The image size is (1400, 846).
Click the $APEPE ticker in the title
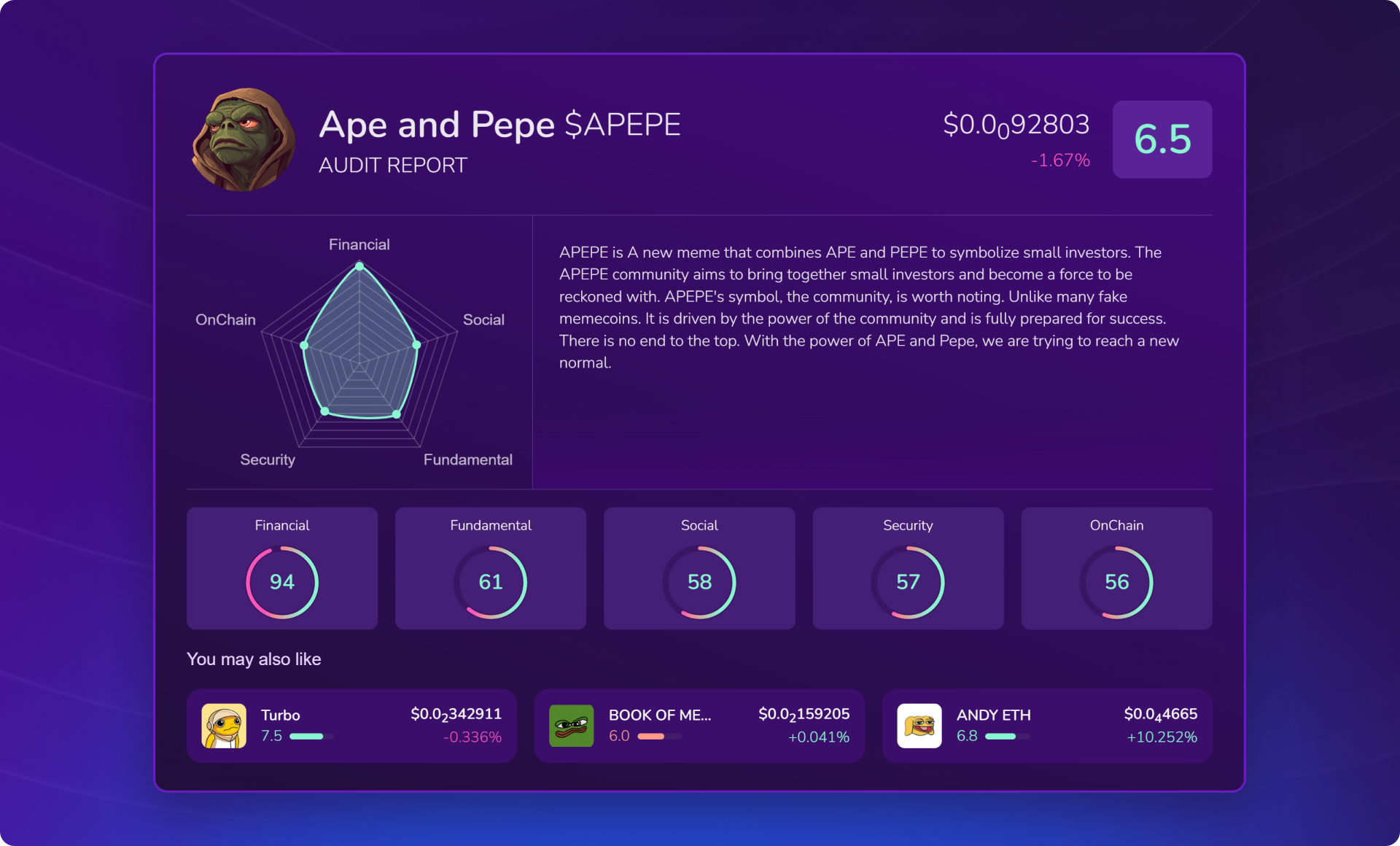click(x=623, y=125)
